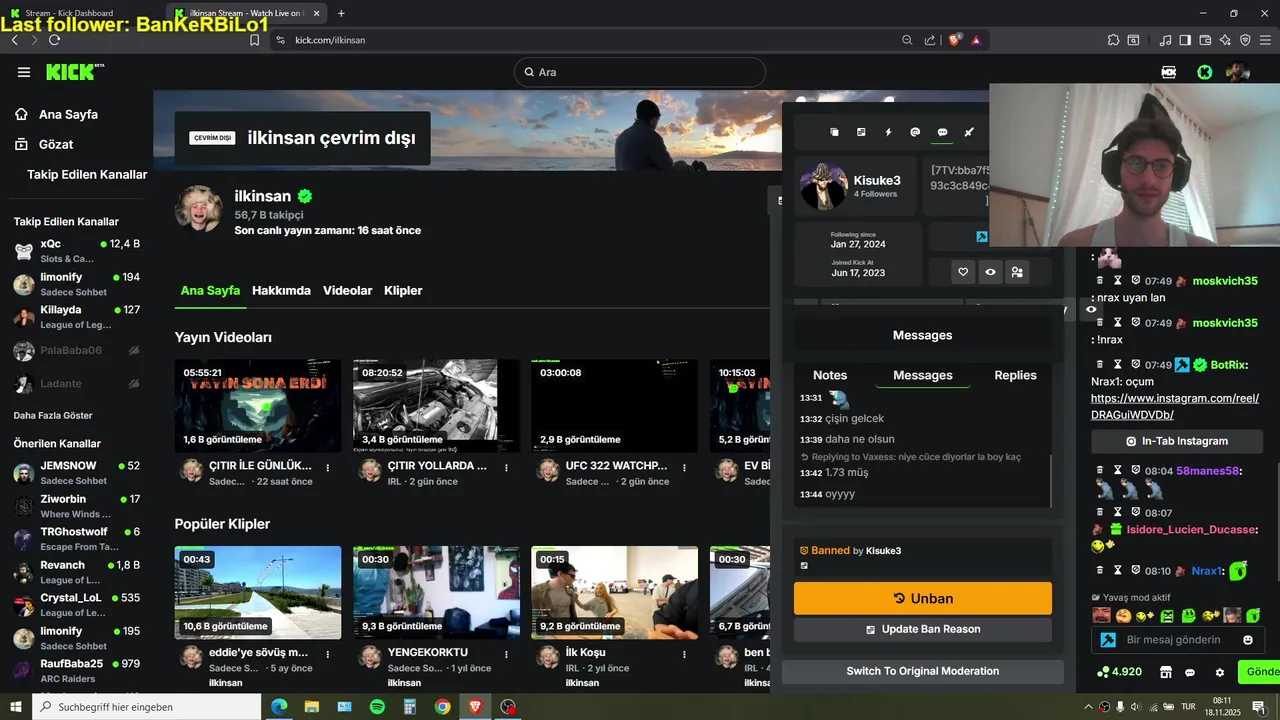The height and width of the screenshot is (720, 1280).
Task: Switch to the Notes tab
Action: pos(830,375)
